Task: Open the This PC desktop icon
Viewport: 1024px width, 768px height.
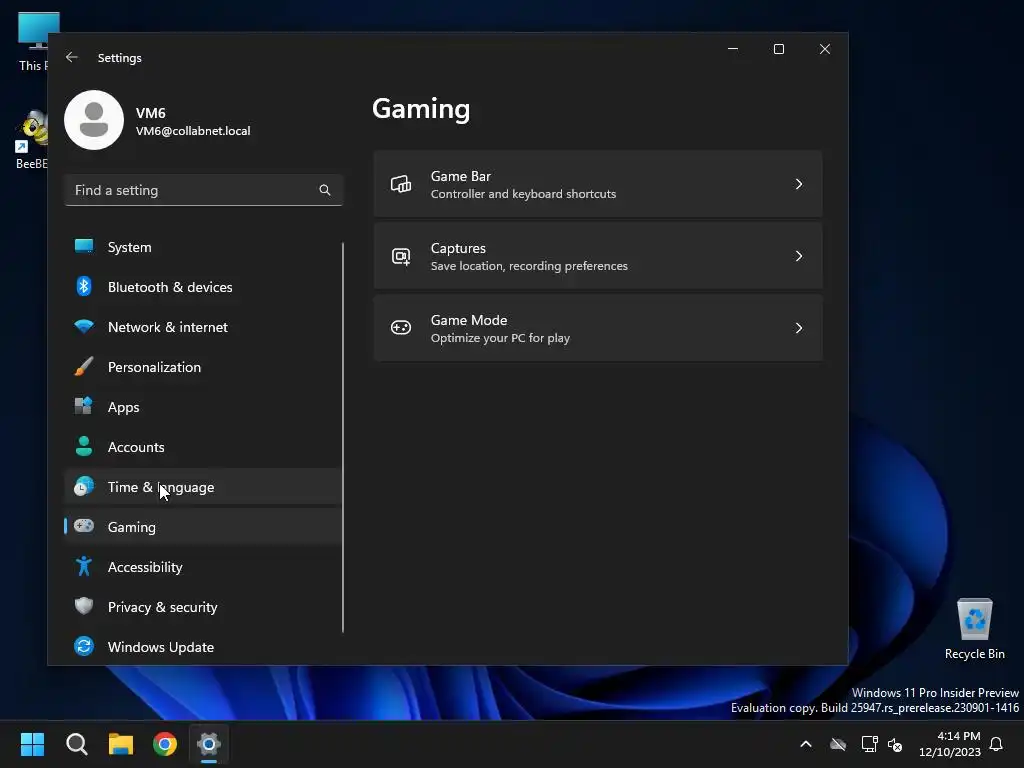Action: [x=33, y=40]
